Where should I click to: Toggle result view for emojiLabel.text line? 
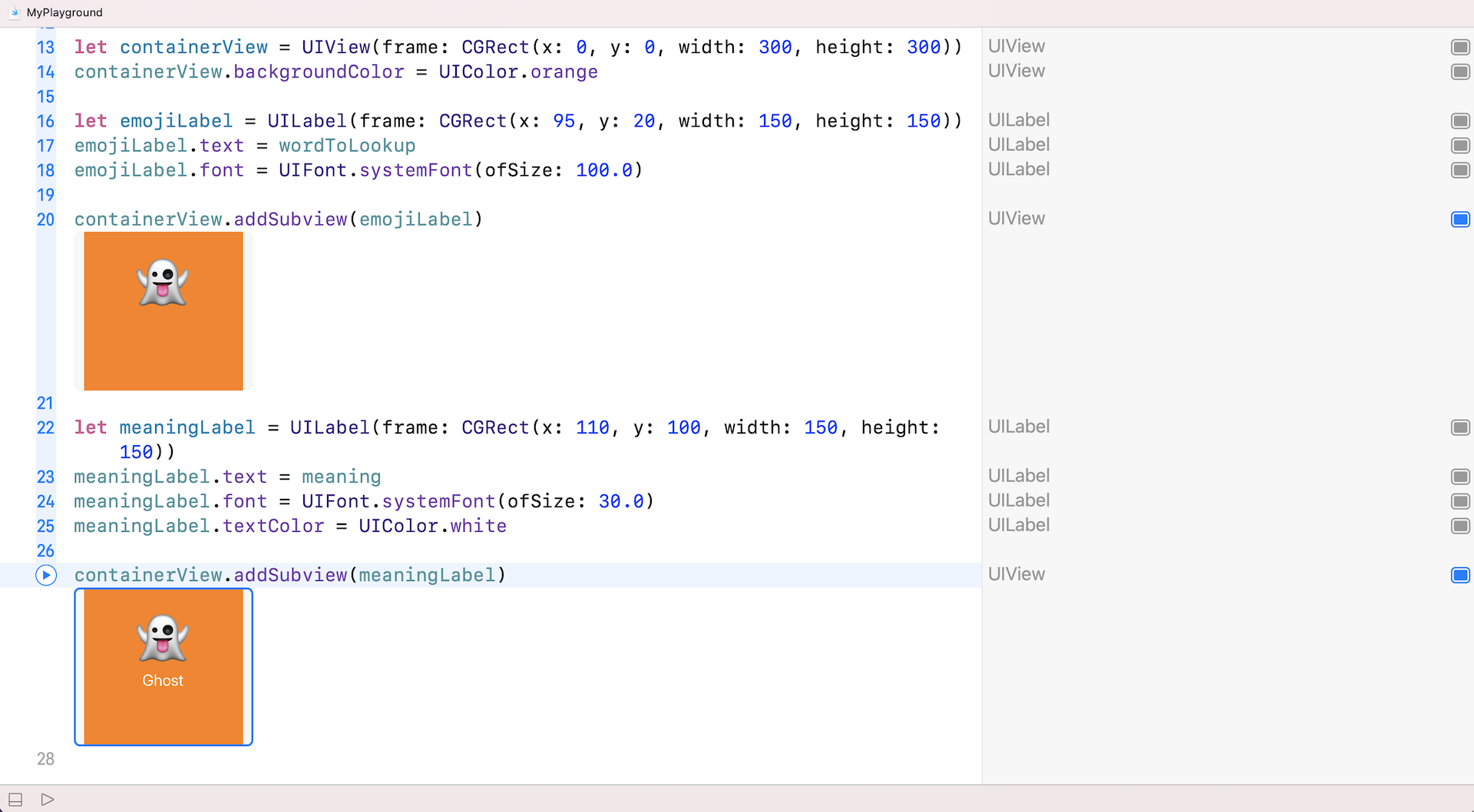1459,145
